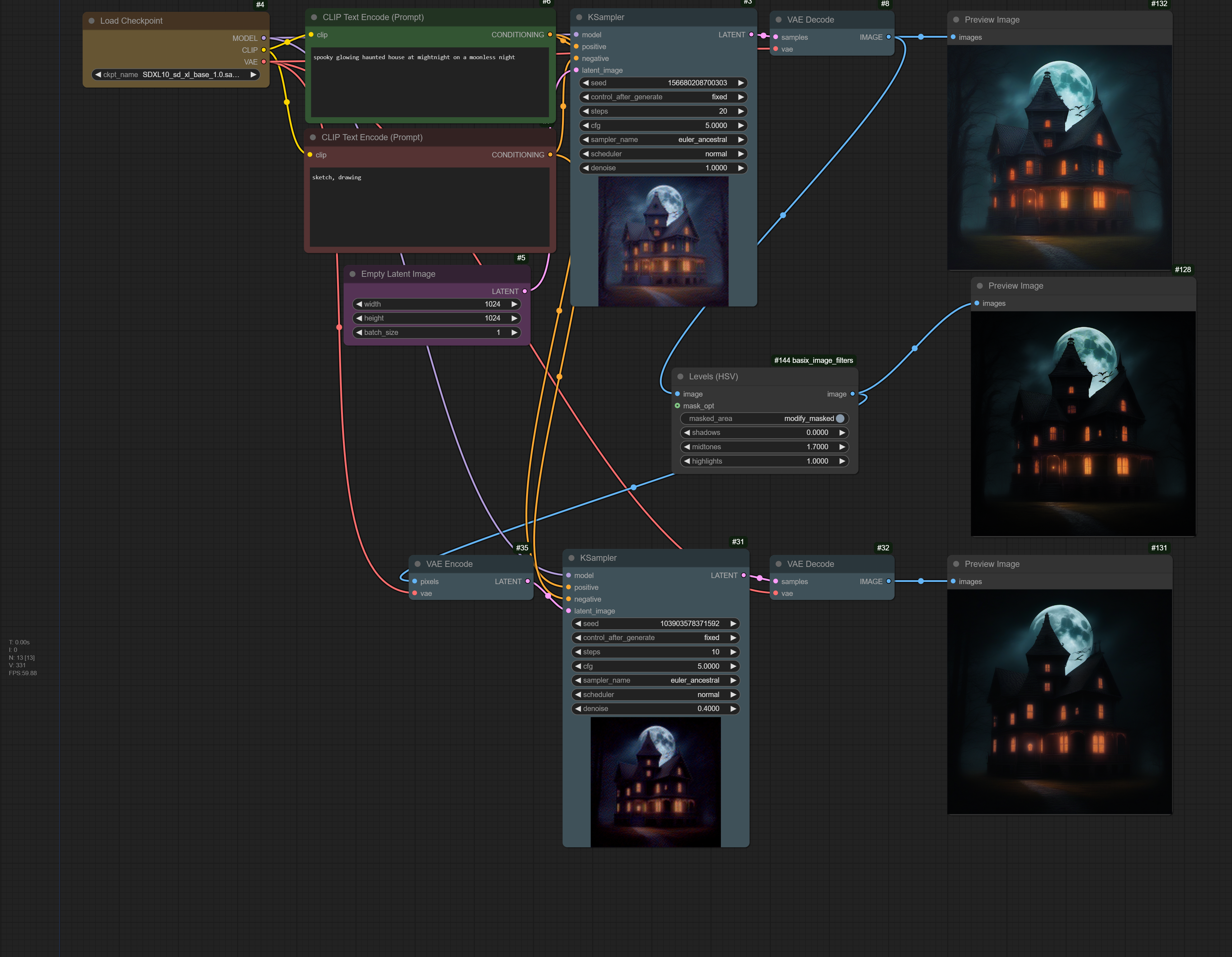Open scheduler dropdown in lower KSampler
This screenshot has height=957, width=1232.
(655, 695)
